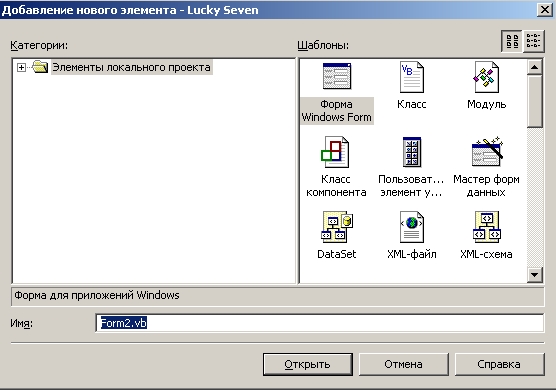
Task: Click the Имя field containing Form2.vb
Action: click(319, 323)
